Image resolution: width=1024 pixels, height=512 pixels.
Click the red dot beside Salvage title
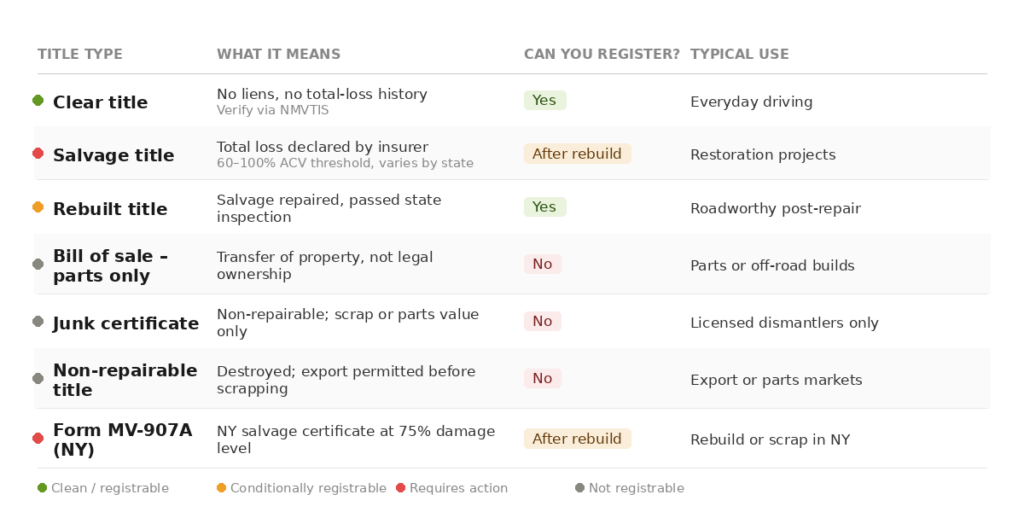click(x=38, y=153)
